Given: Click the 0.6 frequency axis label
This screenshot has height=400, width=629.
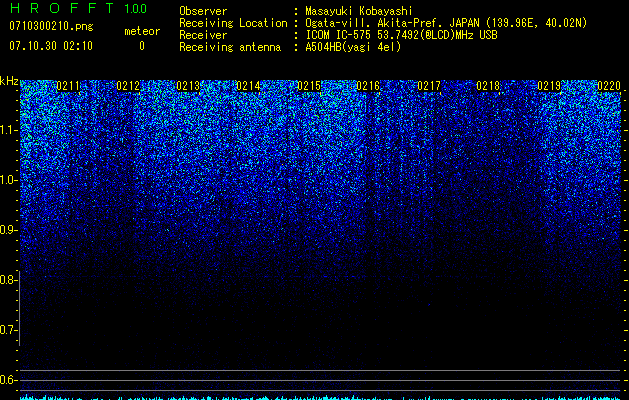Looking at the screenshot, I should (x=8, y=380).
